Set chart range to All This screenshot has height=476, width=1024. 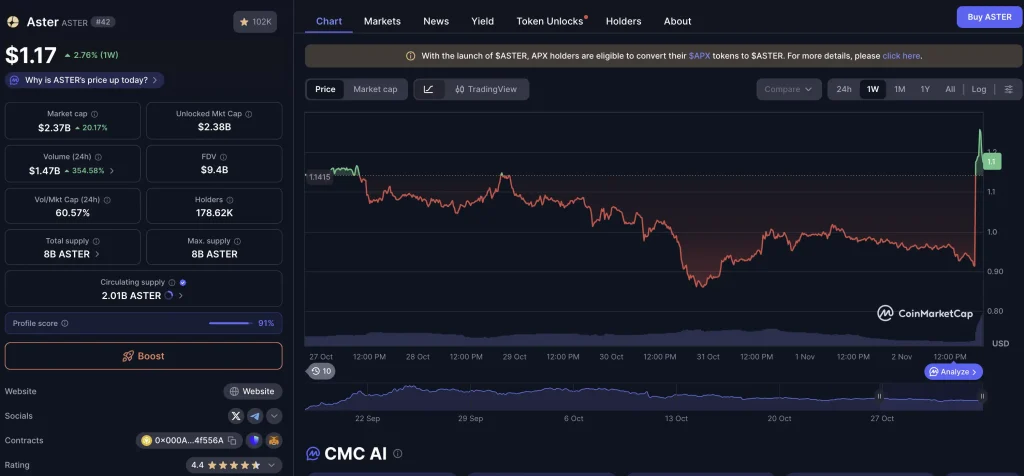tap(950, 89)
